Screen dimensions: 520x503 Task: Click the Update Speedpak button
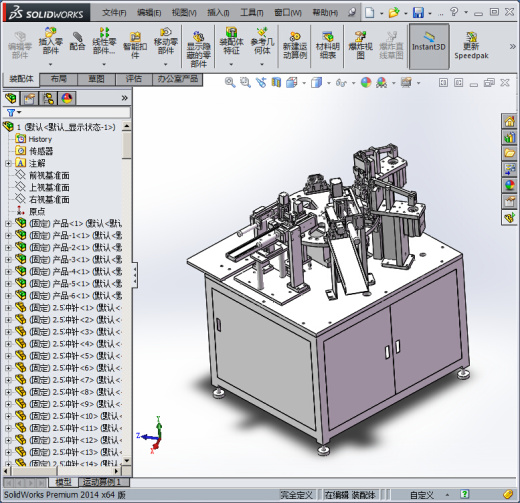pyautogui.click(x=471, y=46)
